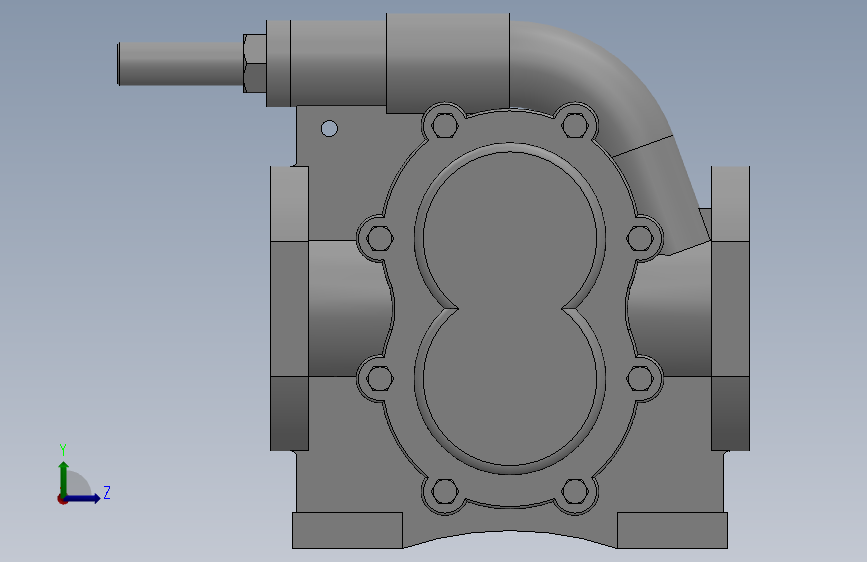
Task: Select the upper-right side hex bolt on the cover
Action: click(640, 238)
